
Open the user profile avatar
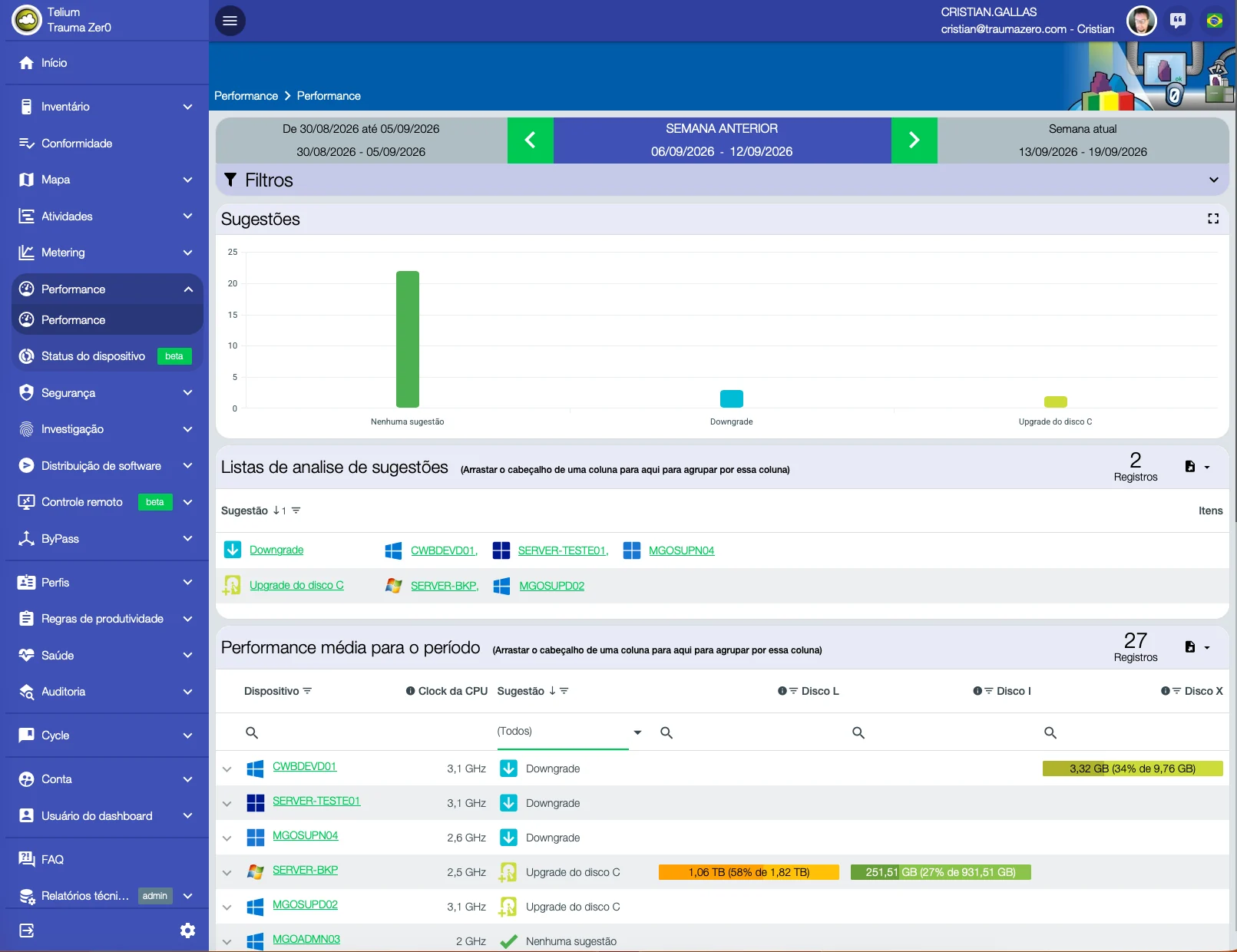1141,21
